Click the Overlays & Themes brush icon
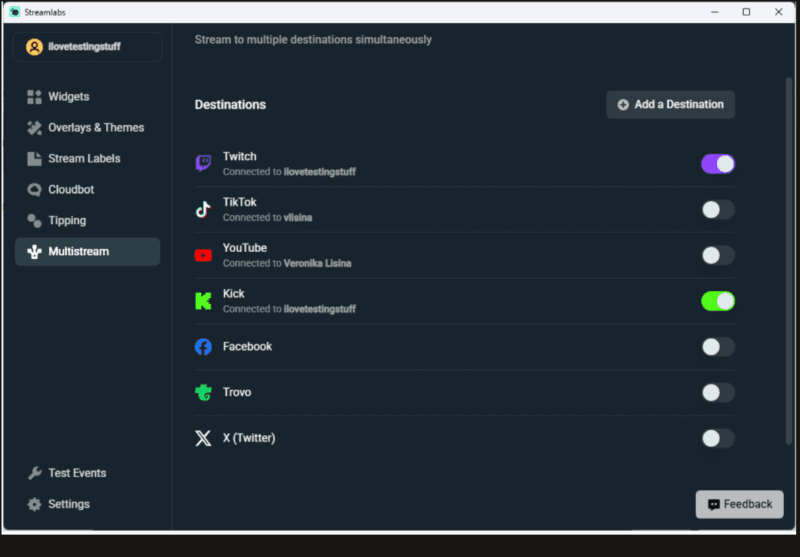This screenshot has height=557, width=800. [x=34, y=128]
